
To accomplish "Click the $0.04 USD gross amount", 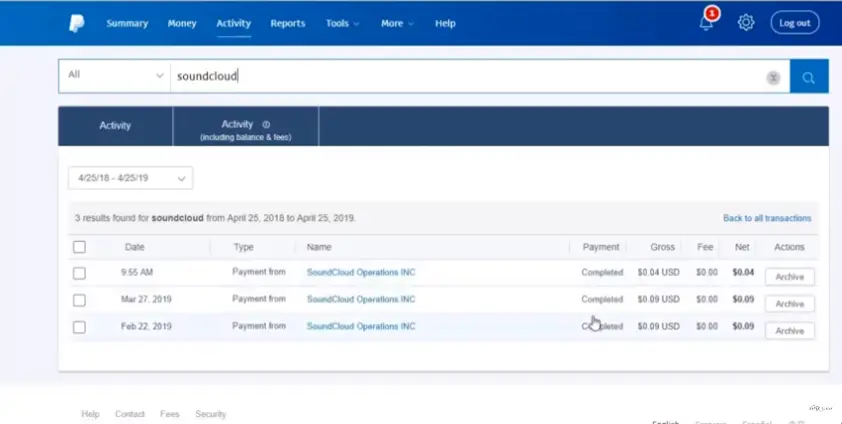I will click(658, 273).
